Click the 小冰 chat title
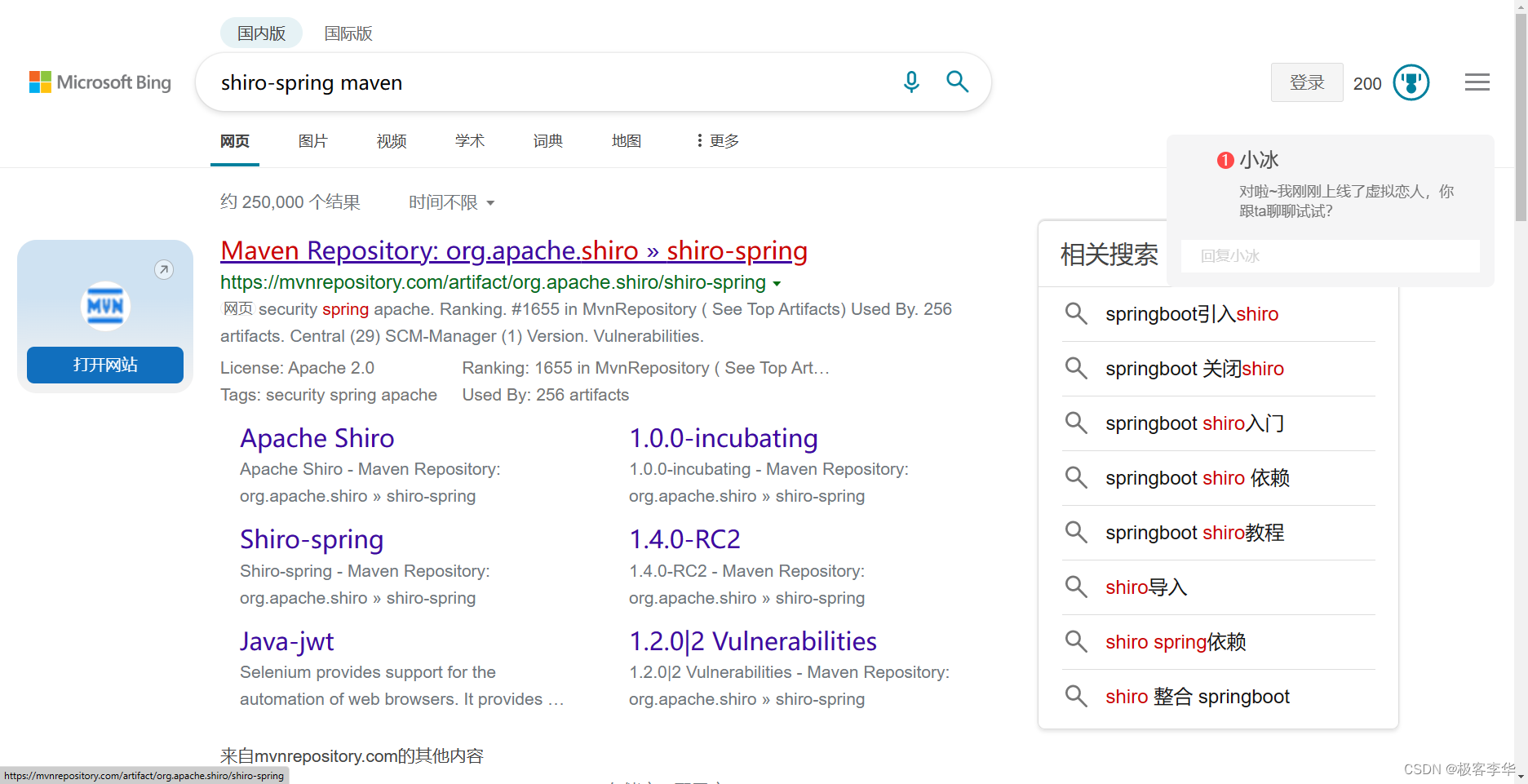 (1259, 160)
